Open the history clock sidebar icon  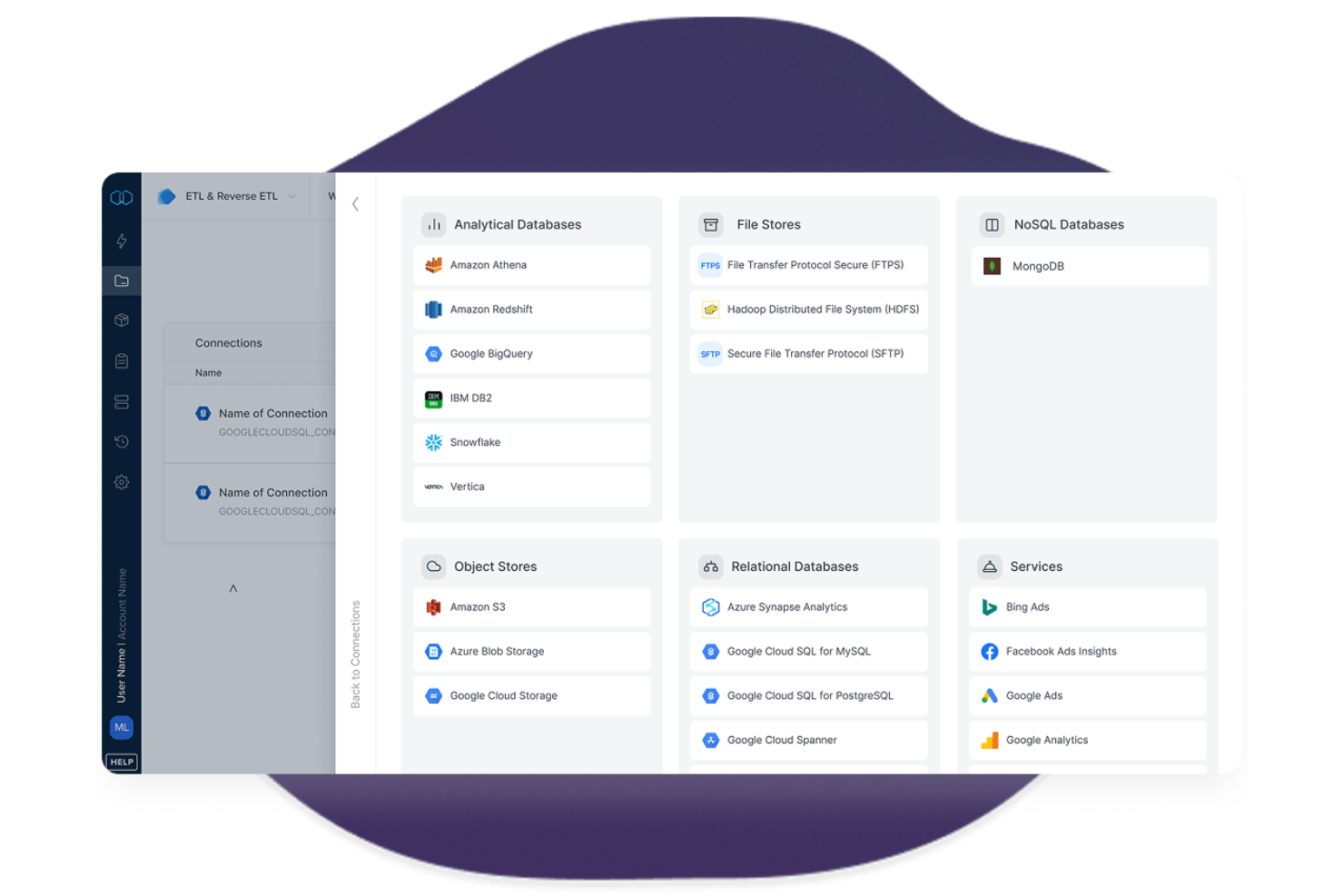coord(122,441)
